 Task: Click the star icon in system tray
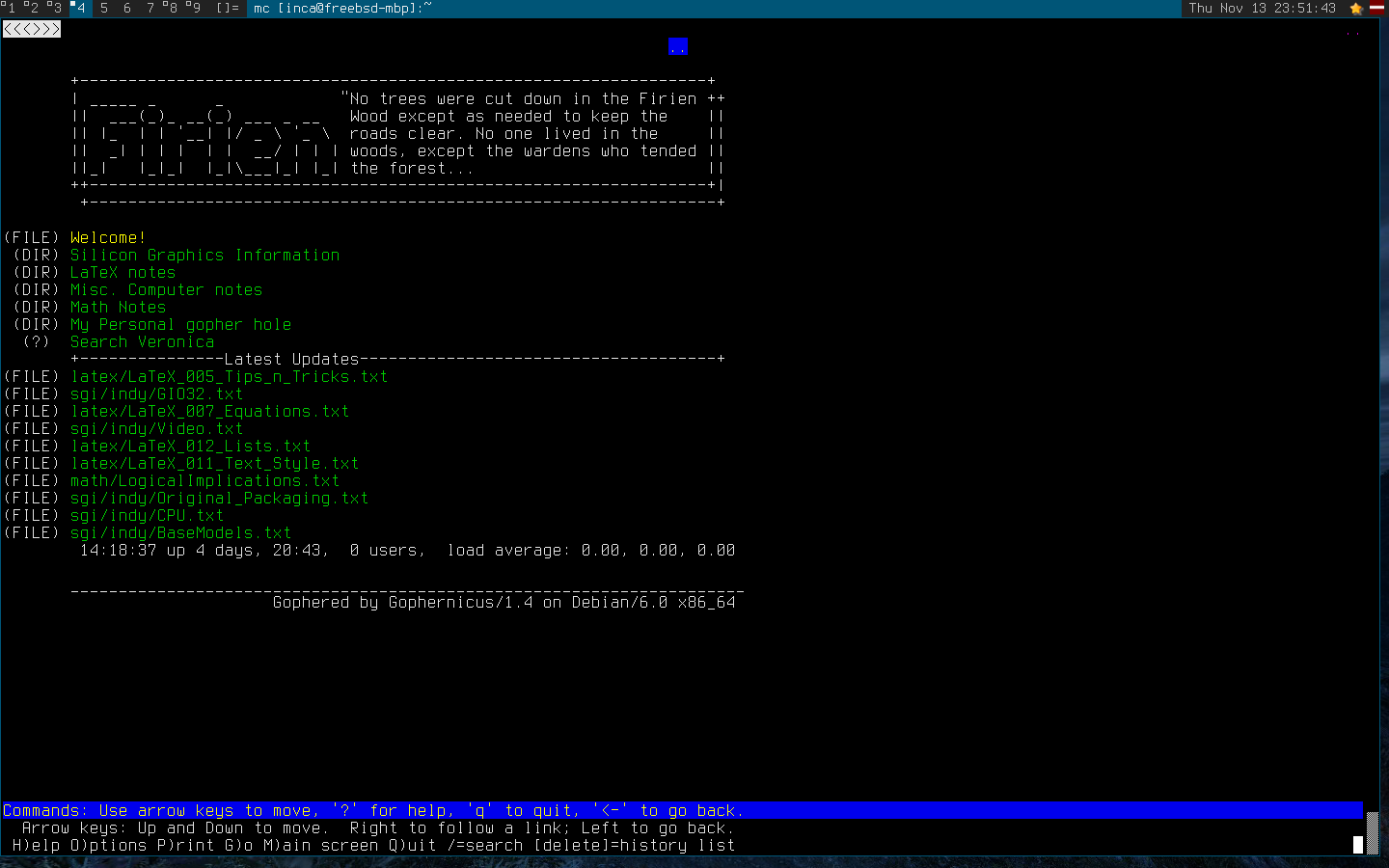(1356, 8)
